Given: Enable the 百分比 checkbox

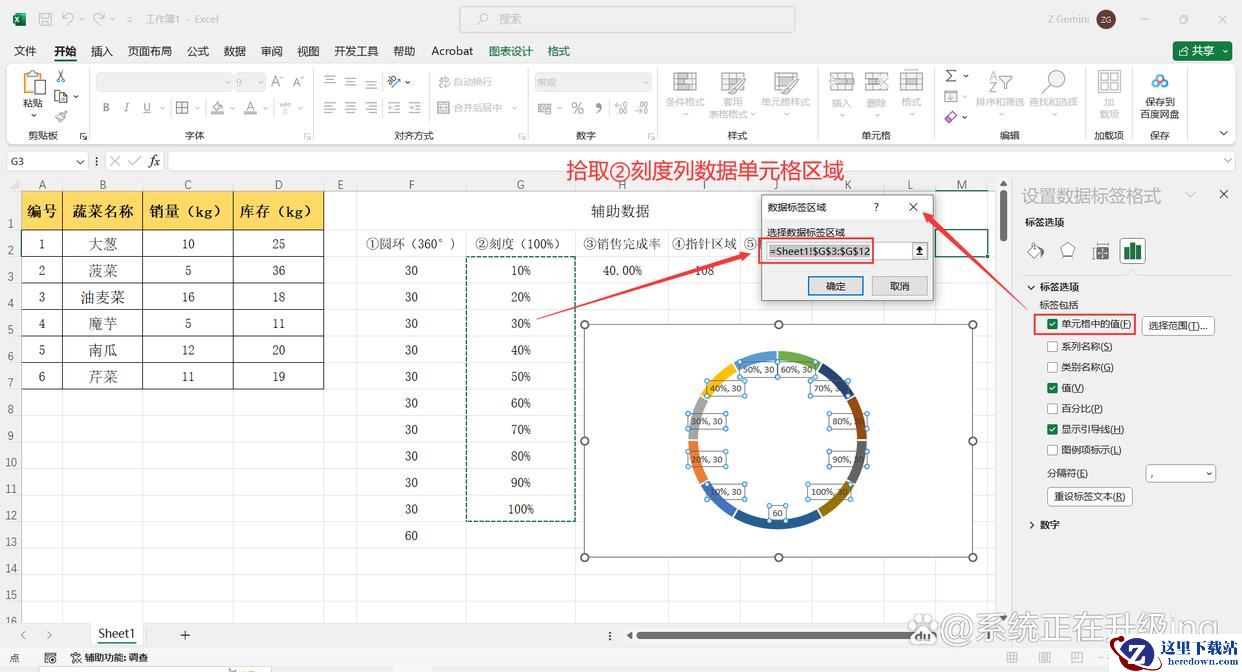Looking at the screenshot, I should pos(1052,409).
